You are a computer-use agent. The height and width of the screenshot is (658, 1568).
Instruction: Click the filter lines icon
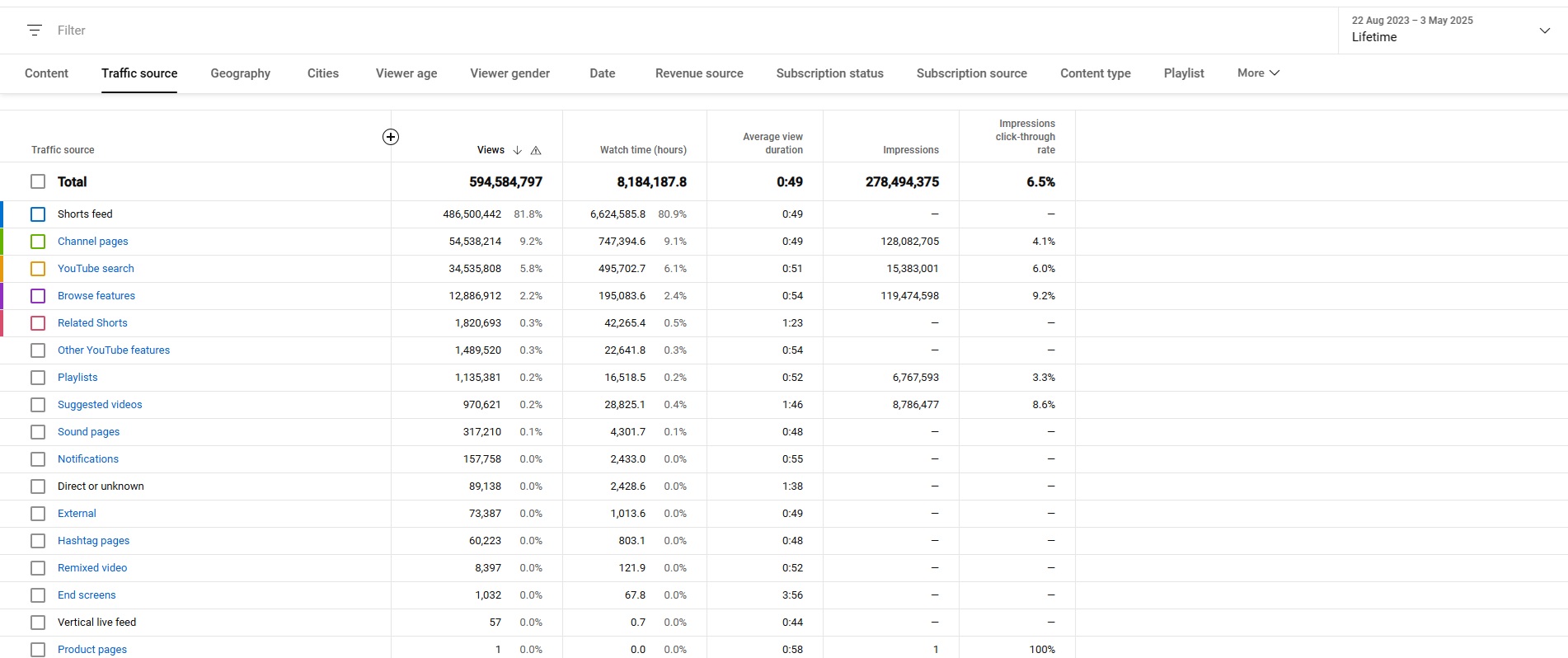coord(35,31)
